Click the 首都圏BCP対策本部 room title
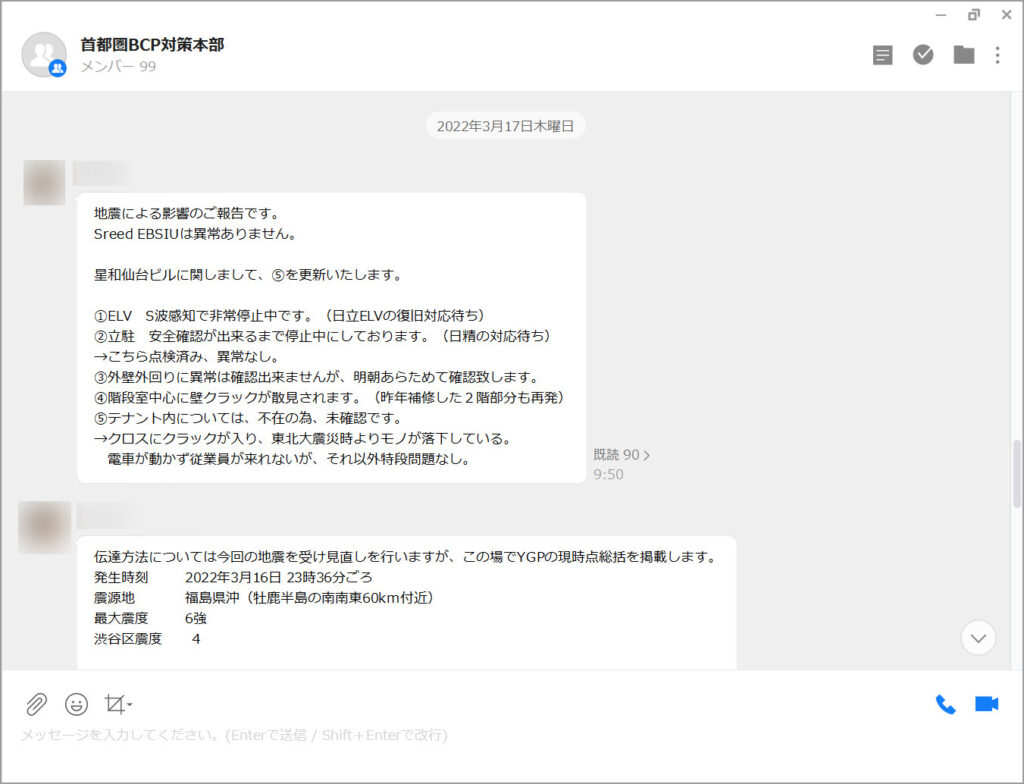 pyautogui.click(x=152, y=44)
